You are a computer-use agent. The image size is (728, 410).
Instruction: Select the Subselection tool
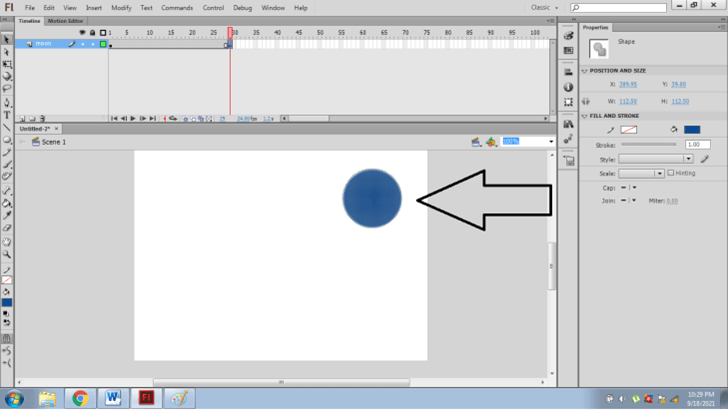[x=6, y=52]
